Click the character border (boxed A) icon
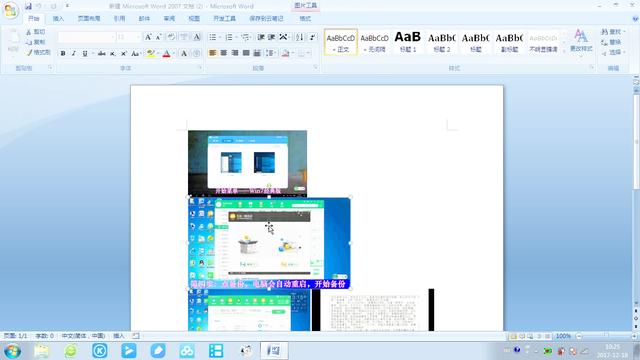 [x=197, y=37]
